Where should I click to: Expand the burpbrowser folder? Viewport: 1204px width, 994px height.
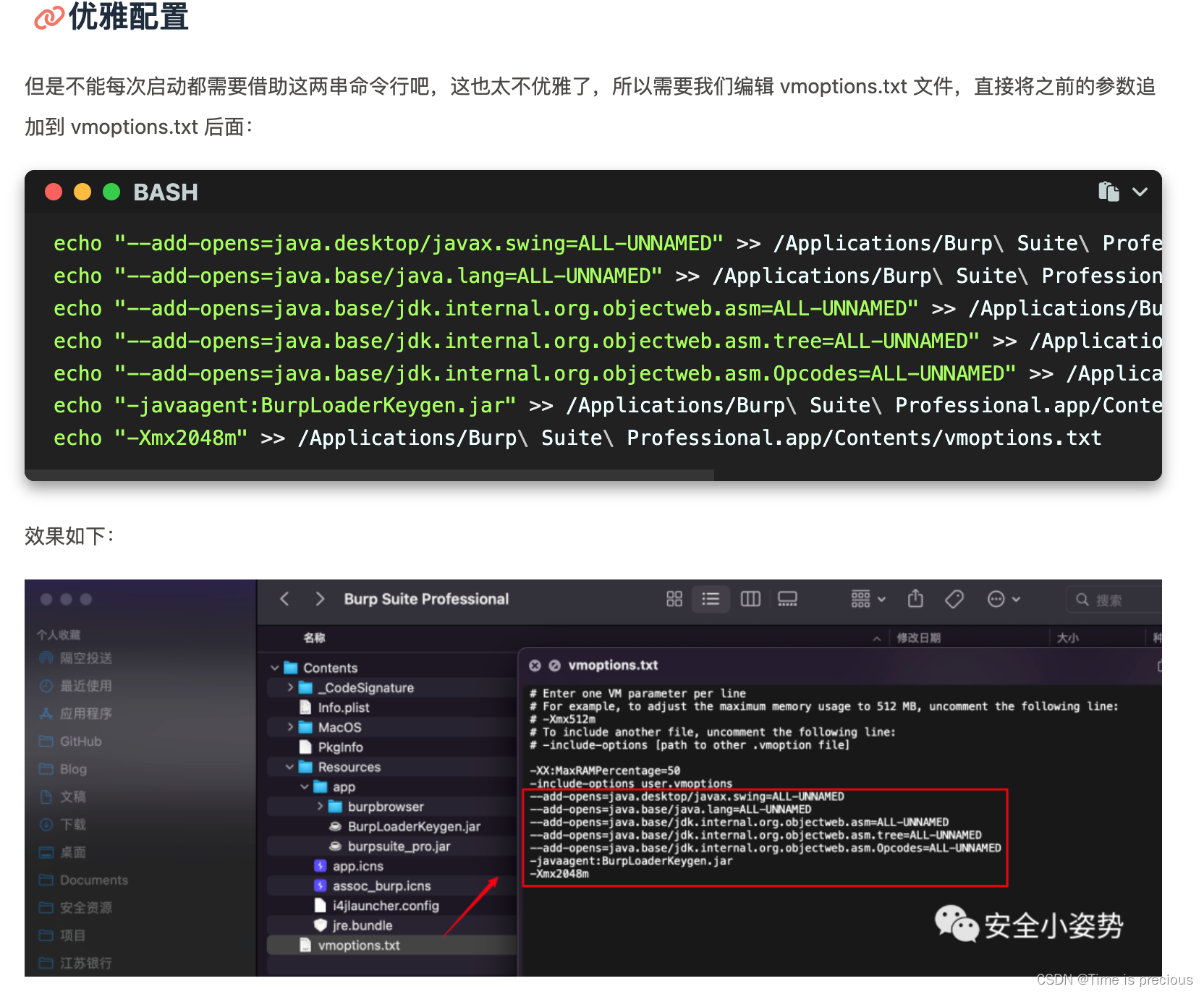(320, 806)
